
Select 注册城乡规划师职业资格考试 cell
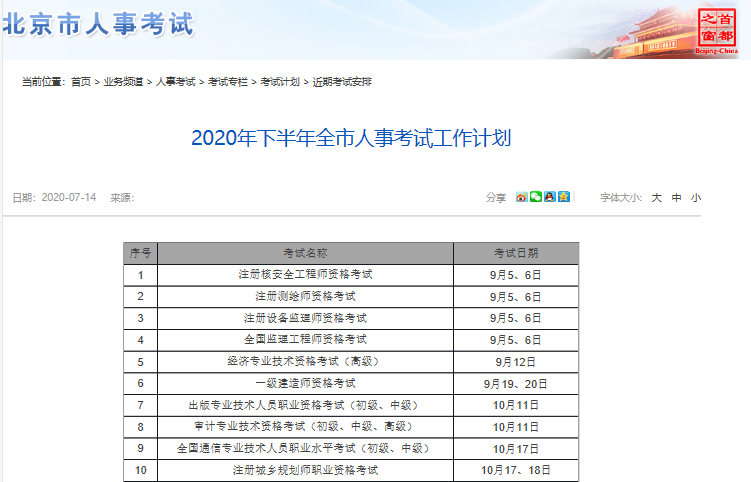(306, 470)
